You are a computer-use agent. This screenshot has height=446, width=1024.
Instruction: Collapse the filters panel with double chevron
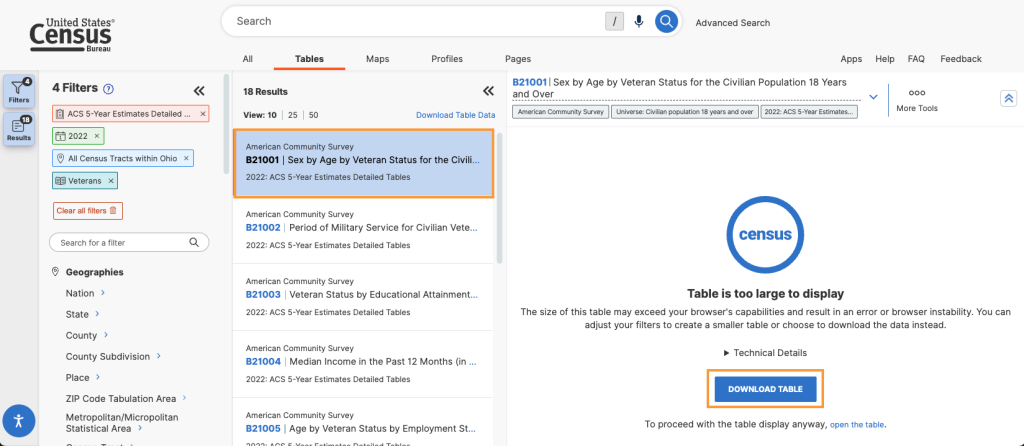tap(198, 89)
